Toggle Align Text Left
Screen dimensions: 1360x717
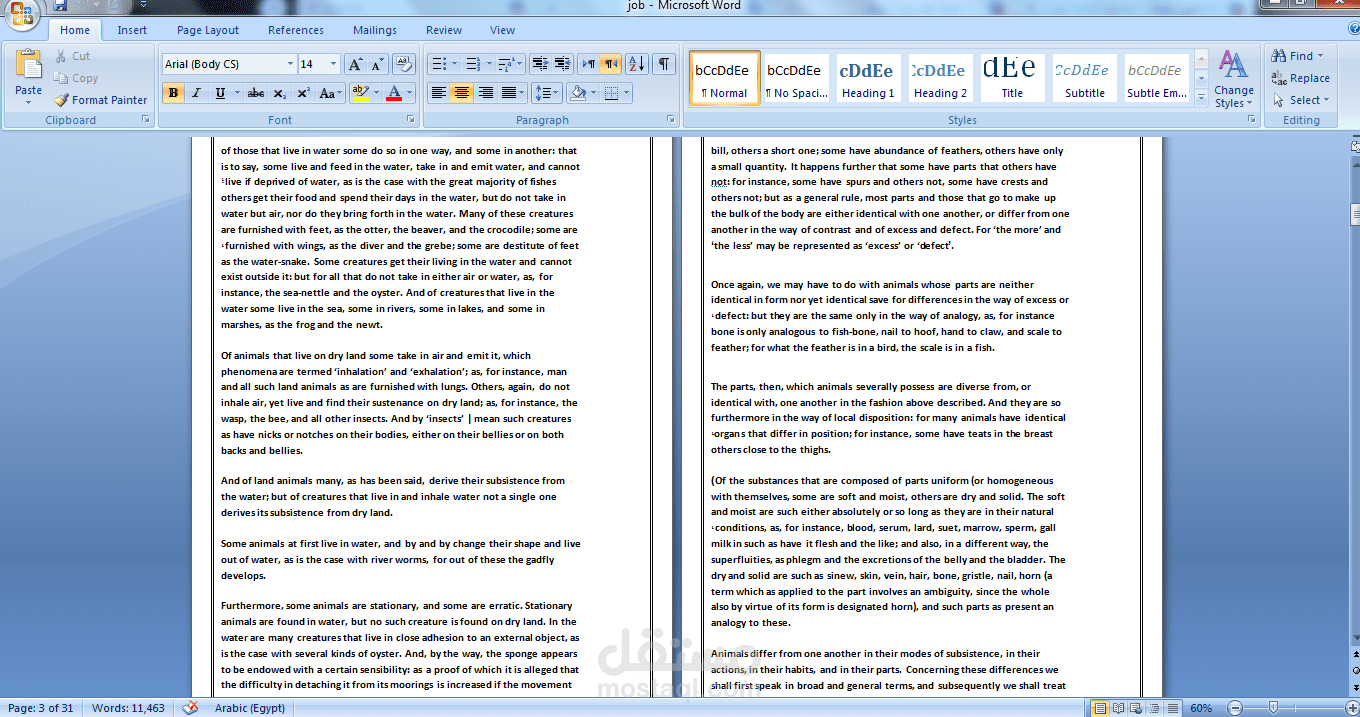click(x=438, y=93)
